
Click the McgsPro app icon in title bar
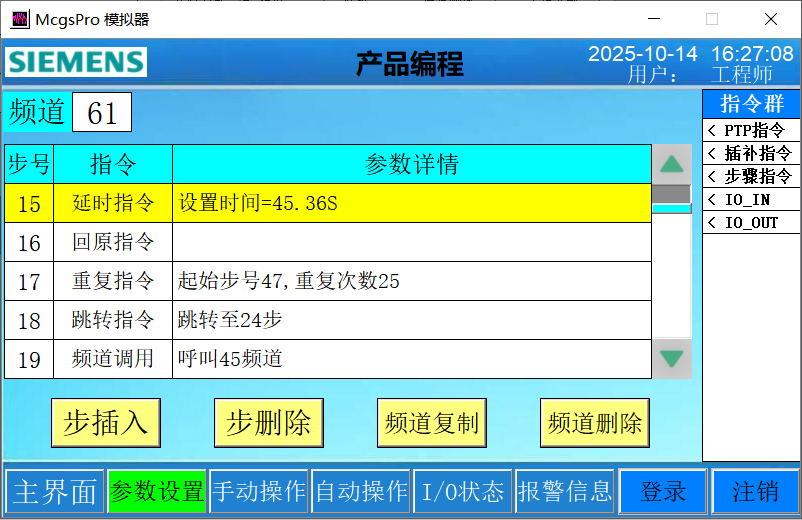19,19
